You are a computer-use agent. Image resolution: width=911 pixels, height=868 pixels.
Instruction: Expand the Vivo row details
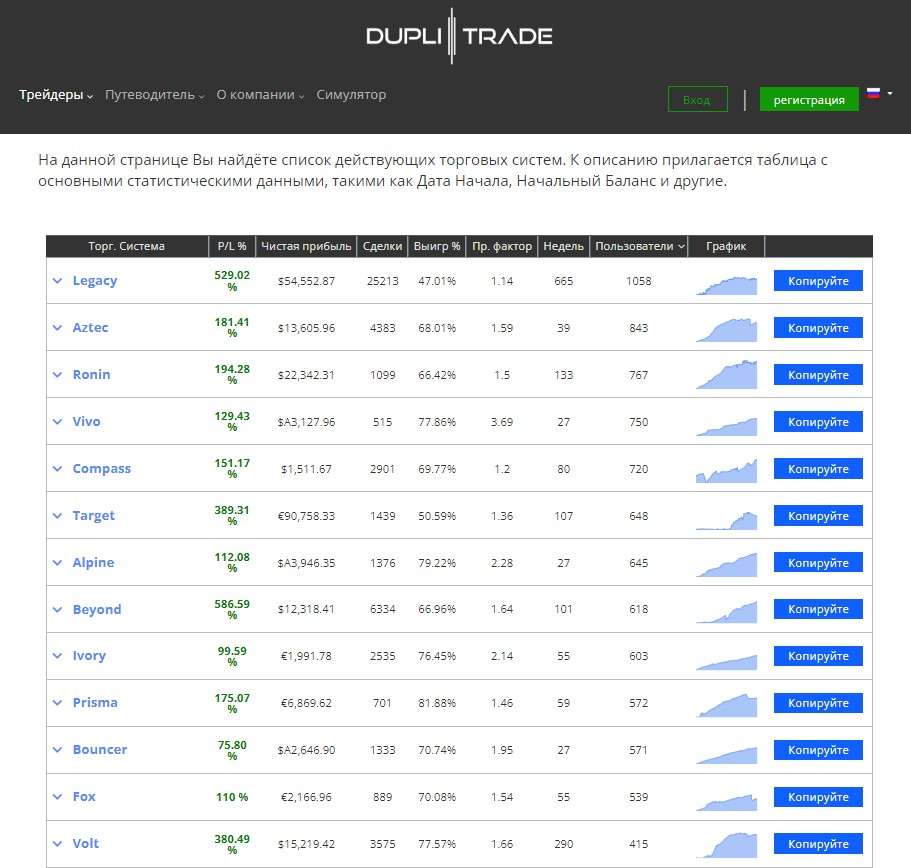point(58,422)
